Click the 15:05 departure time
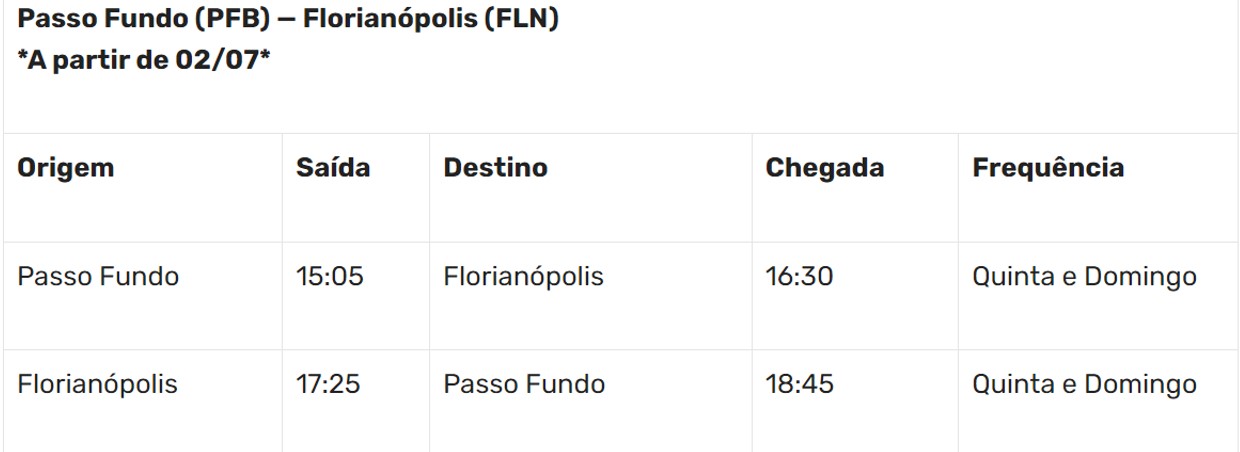The image size is (1240, 452). 330,277
